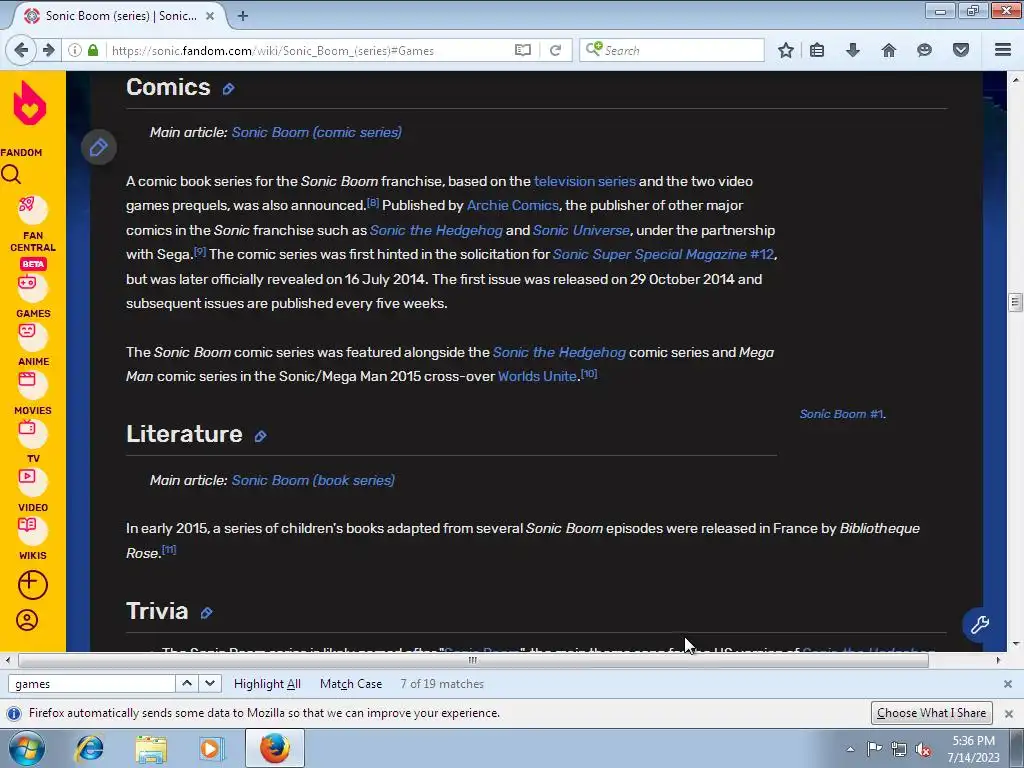
Task: Jump to previous find match
Action: (187, 684)
